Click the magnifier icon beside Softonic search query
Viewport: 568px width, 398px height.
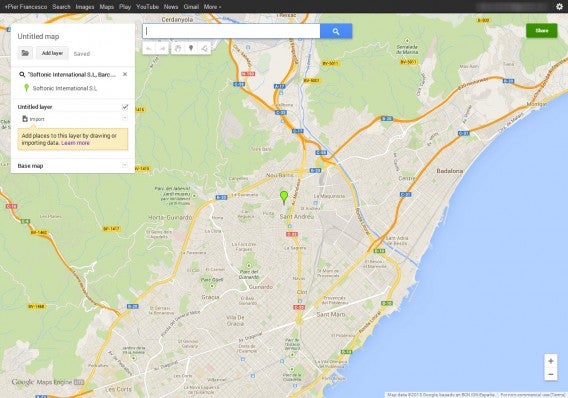(x=22, y=75)
